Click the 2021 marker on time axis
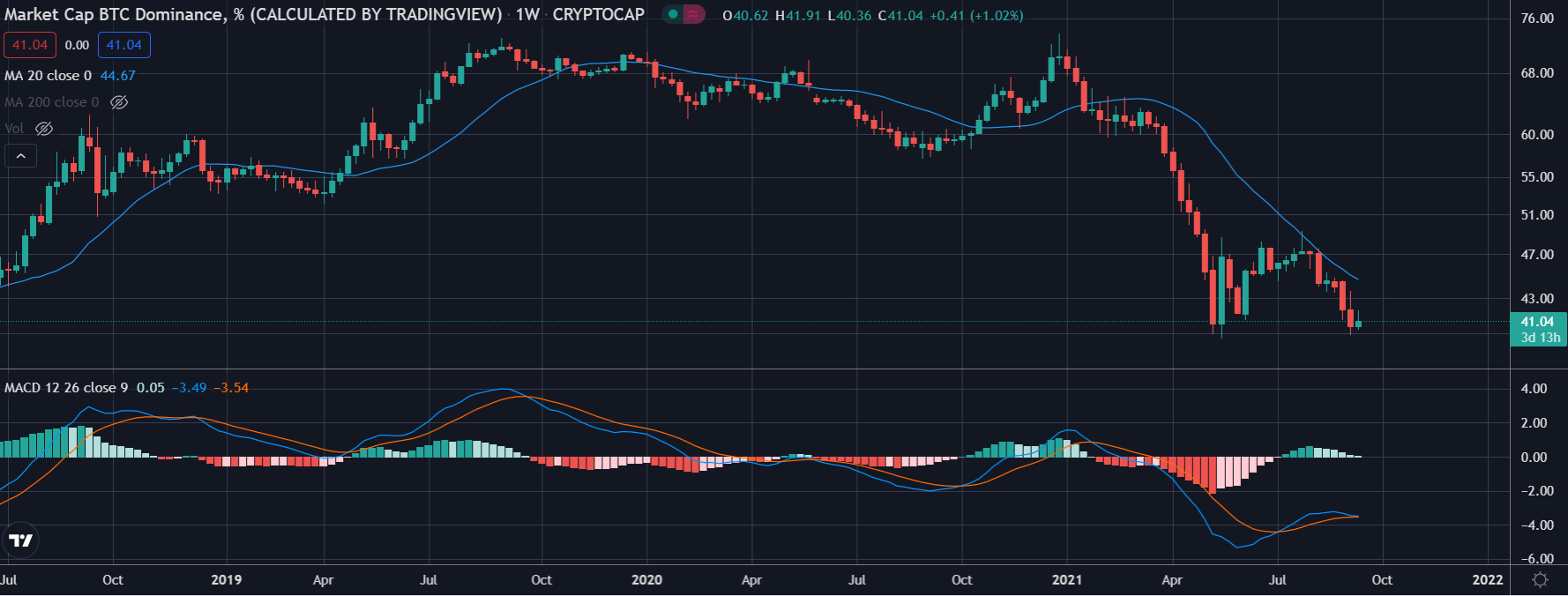Screen dimensions: 1568x596 [x=1067, y=580]
